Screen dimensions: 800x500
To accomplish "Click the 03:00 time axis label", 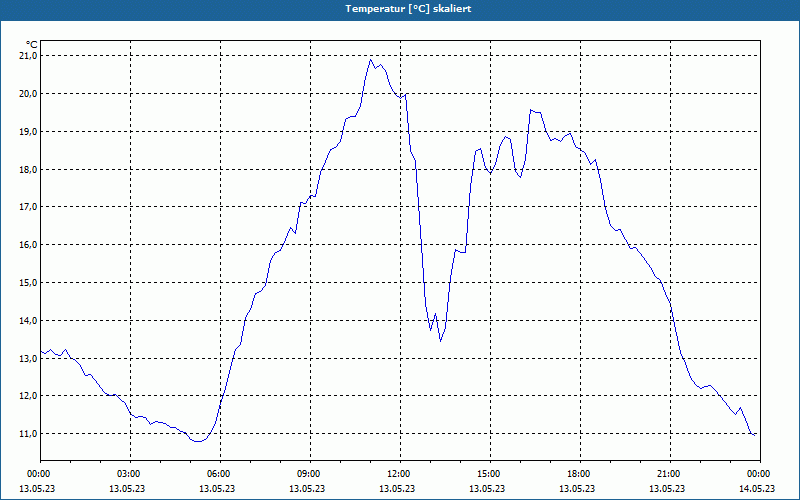I will click(x=131, y=474).
